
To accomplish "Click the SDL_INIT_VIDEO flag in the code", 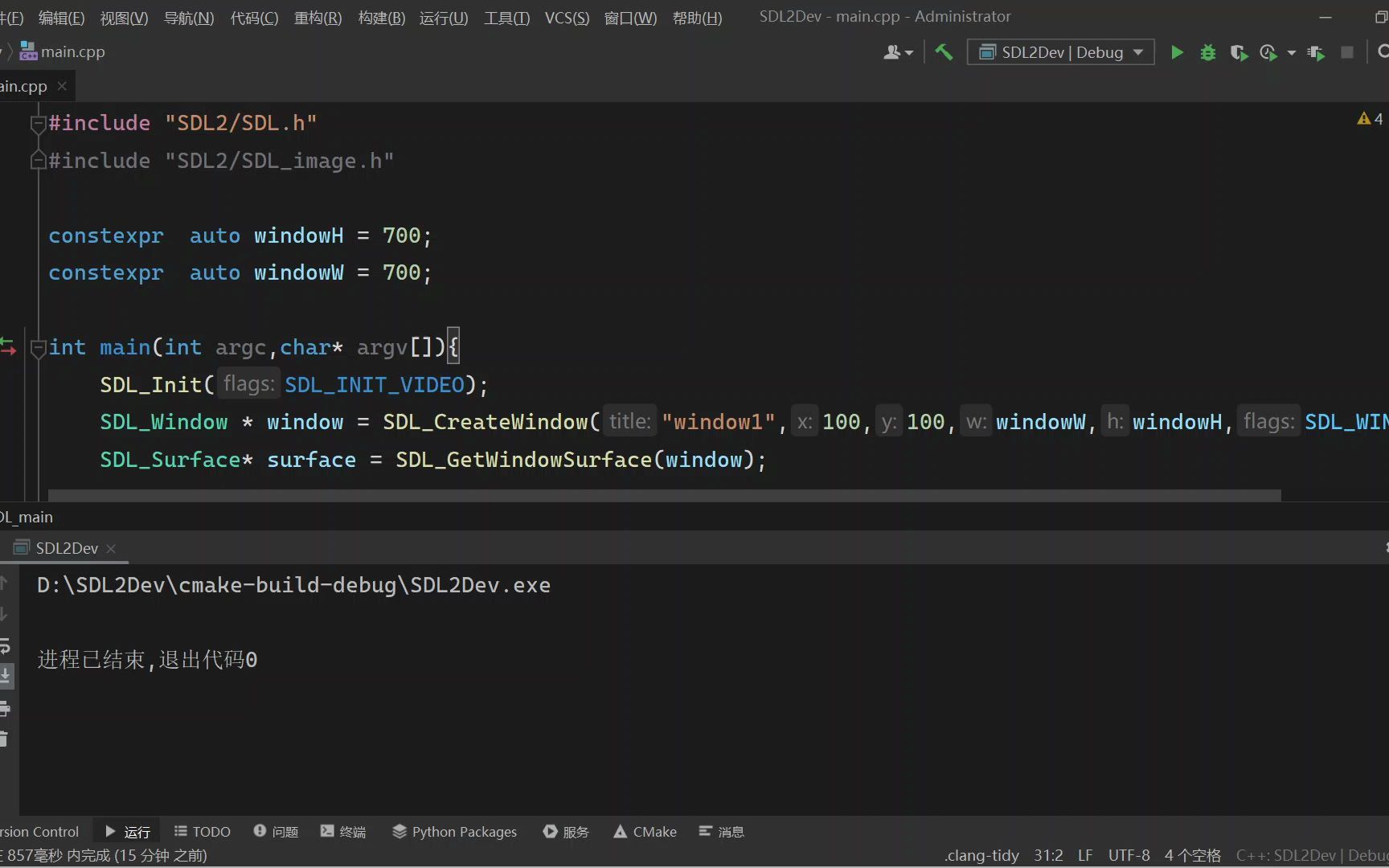I will 375,385.
